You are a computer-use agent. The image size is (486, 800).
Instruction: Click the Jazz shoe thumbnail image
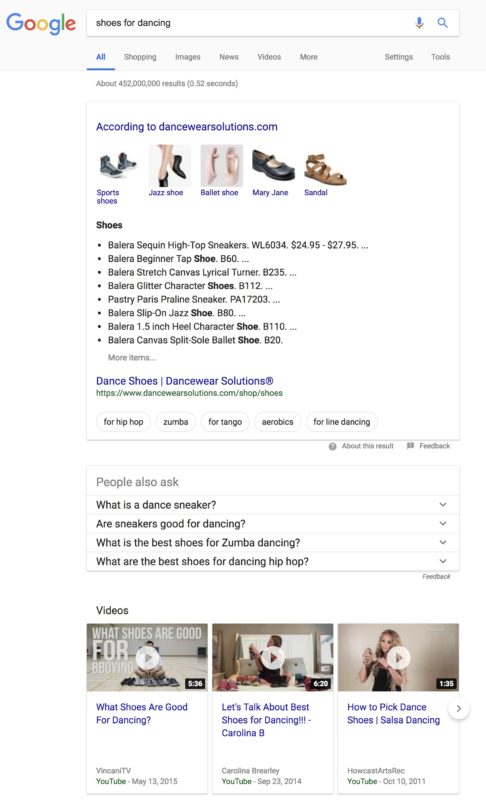pyautogui.click(x=169, y=166)
